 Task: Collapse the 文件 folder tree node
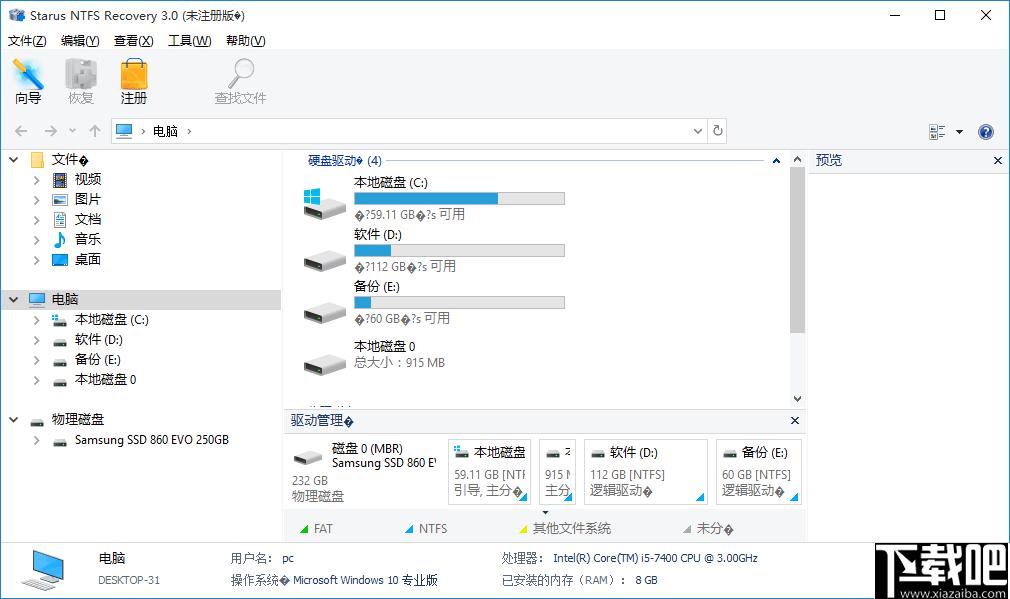14,159
